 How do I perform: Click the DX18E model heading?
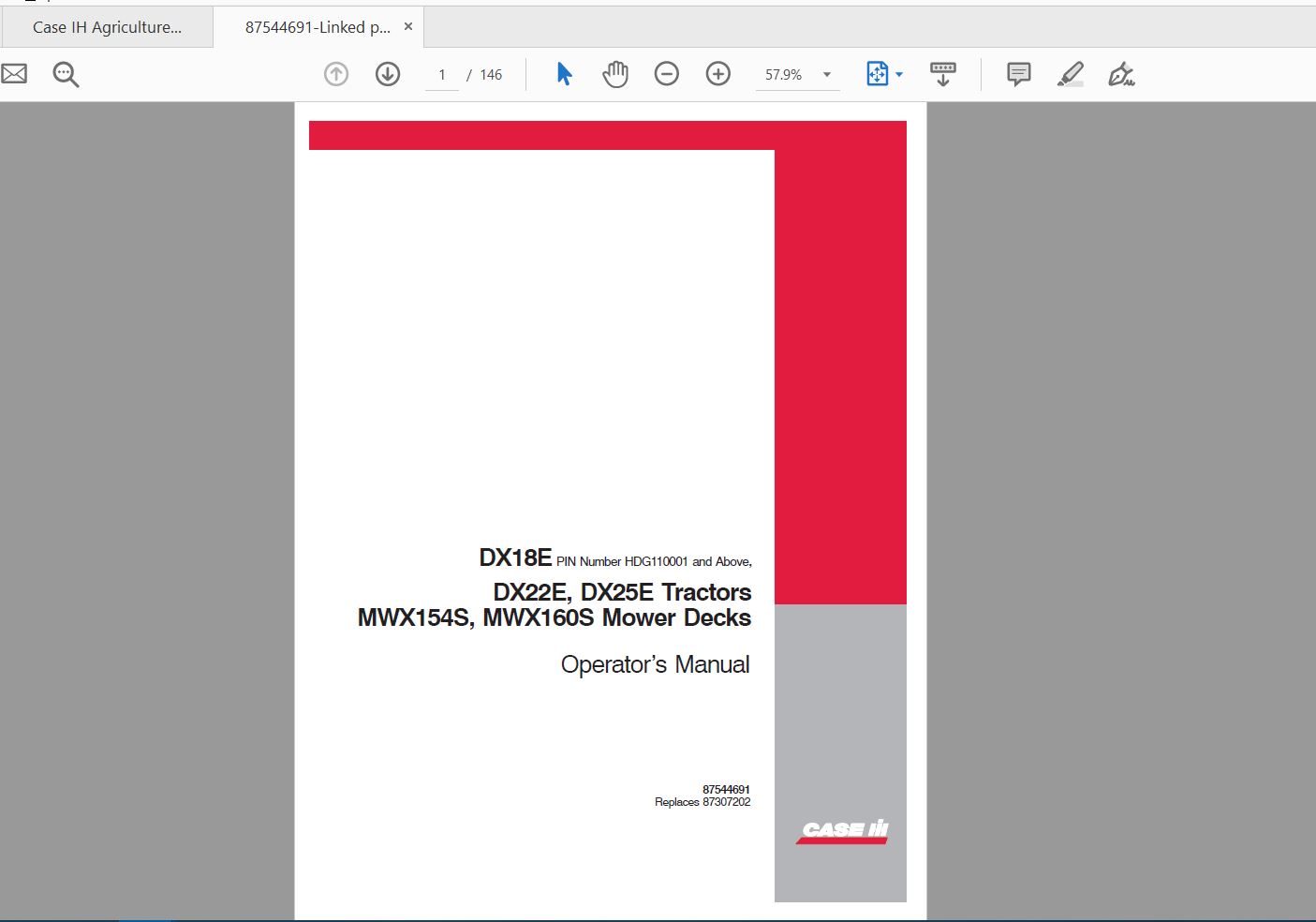pos(515,558)
